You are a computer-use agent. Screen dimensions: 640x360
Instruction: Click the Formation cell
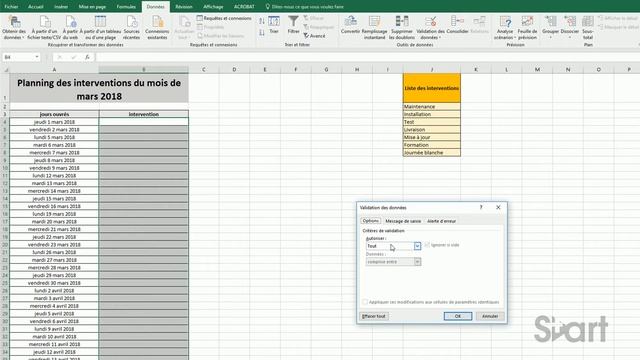coord(432,145)
